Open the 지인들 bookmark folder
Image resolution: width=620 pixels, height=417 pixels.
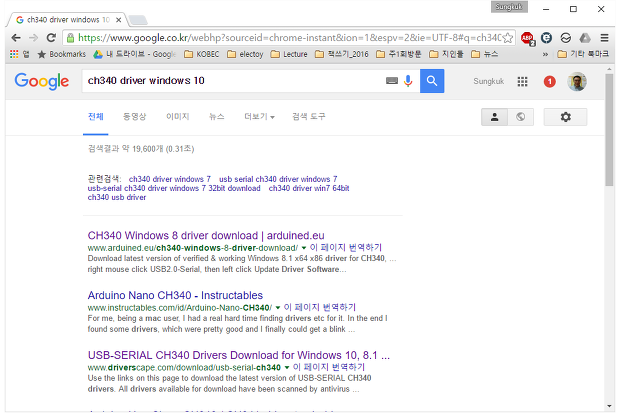pyautogui.click(x=446, y=54)
